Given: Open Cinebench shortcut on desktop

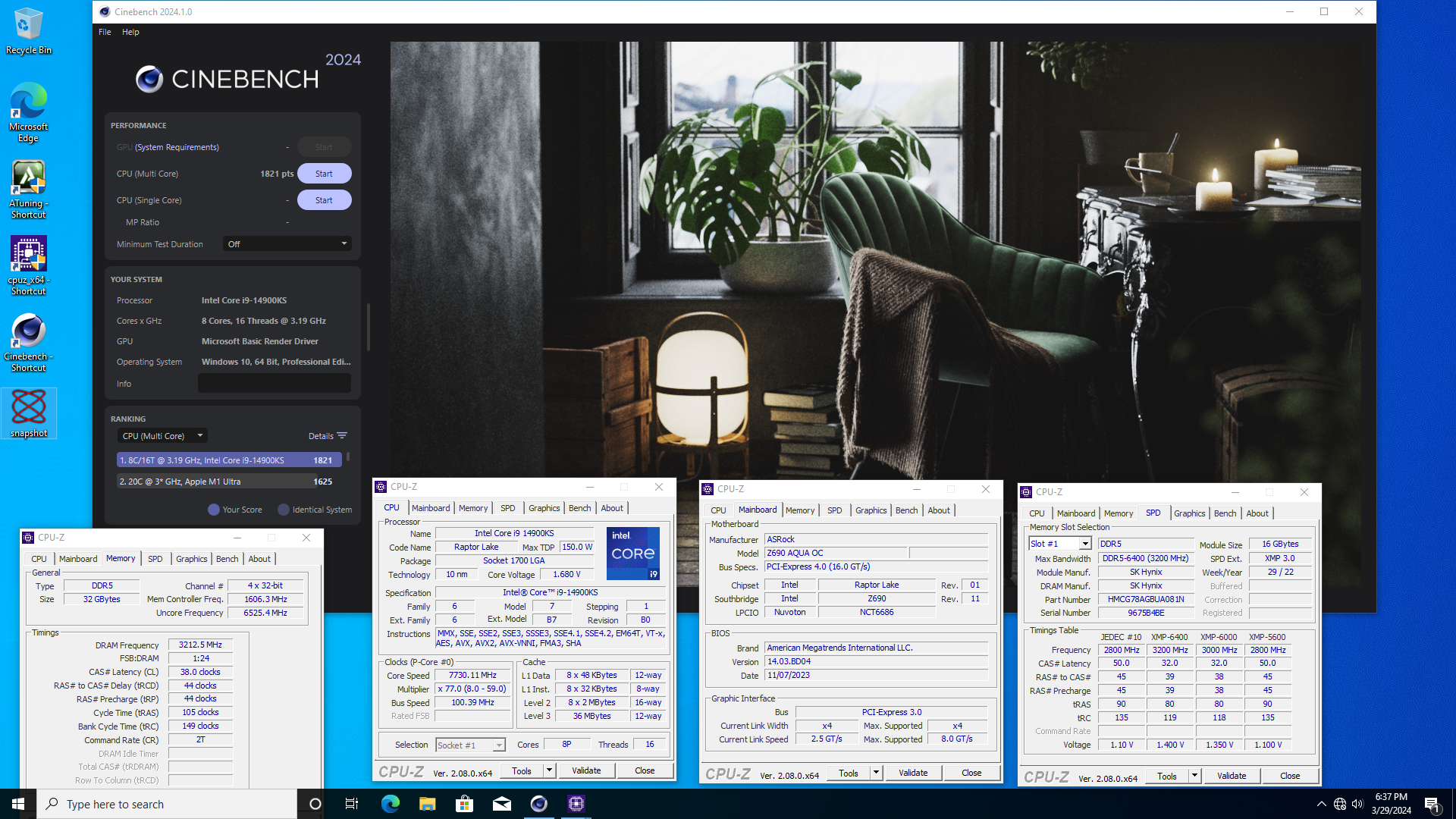Looking at the screenshot, I should point(29,343).
